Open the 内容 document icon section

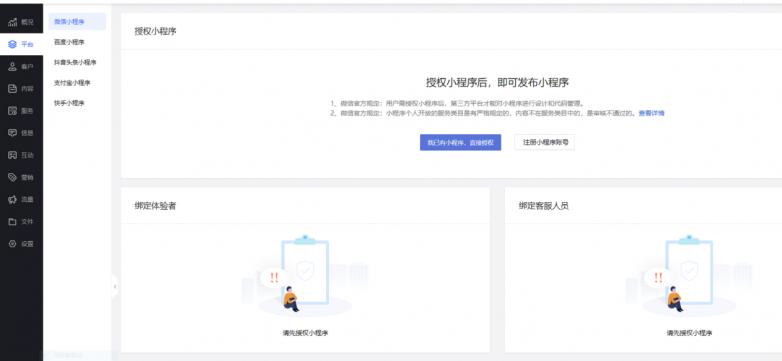[x=12, y=89]
